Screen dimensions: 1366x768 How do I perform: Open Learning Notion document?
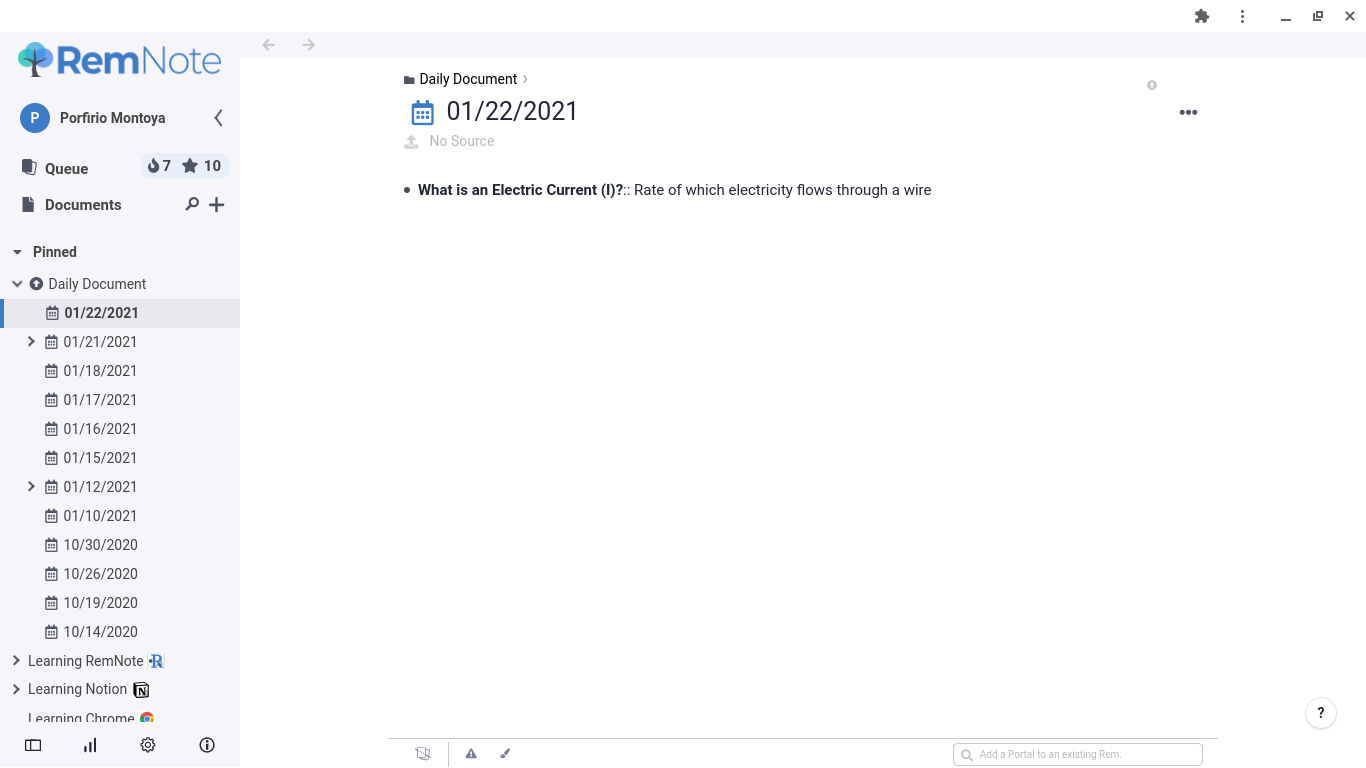tap(78, 689)
